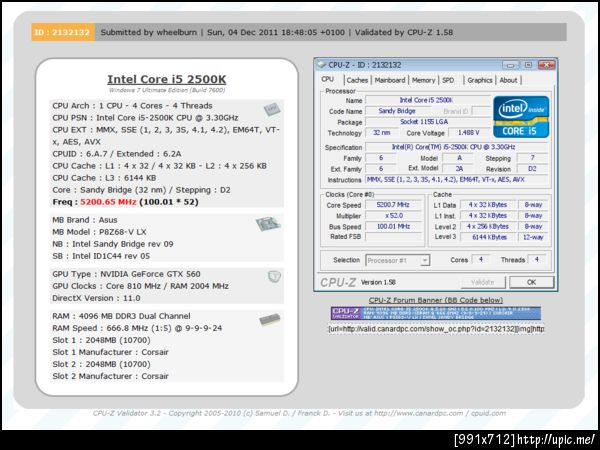Click the Core Speed value 5200.7 MHz
600x450 pixels.
point(393,205)
